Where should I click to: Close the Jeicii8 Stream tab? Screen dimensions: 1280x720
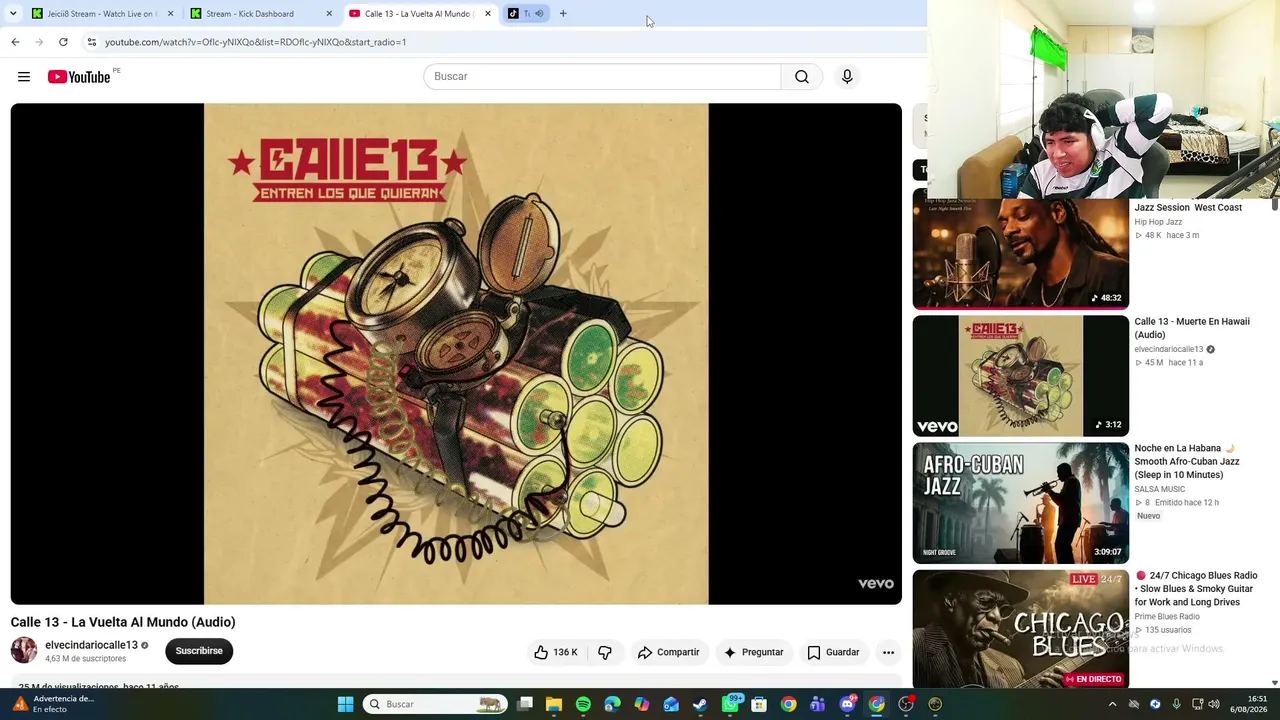click(x=170, y=14)
